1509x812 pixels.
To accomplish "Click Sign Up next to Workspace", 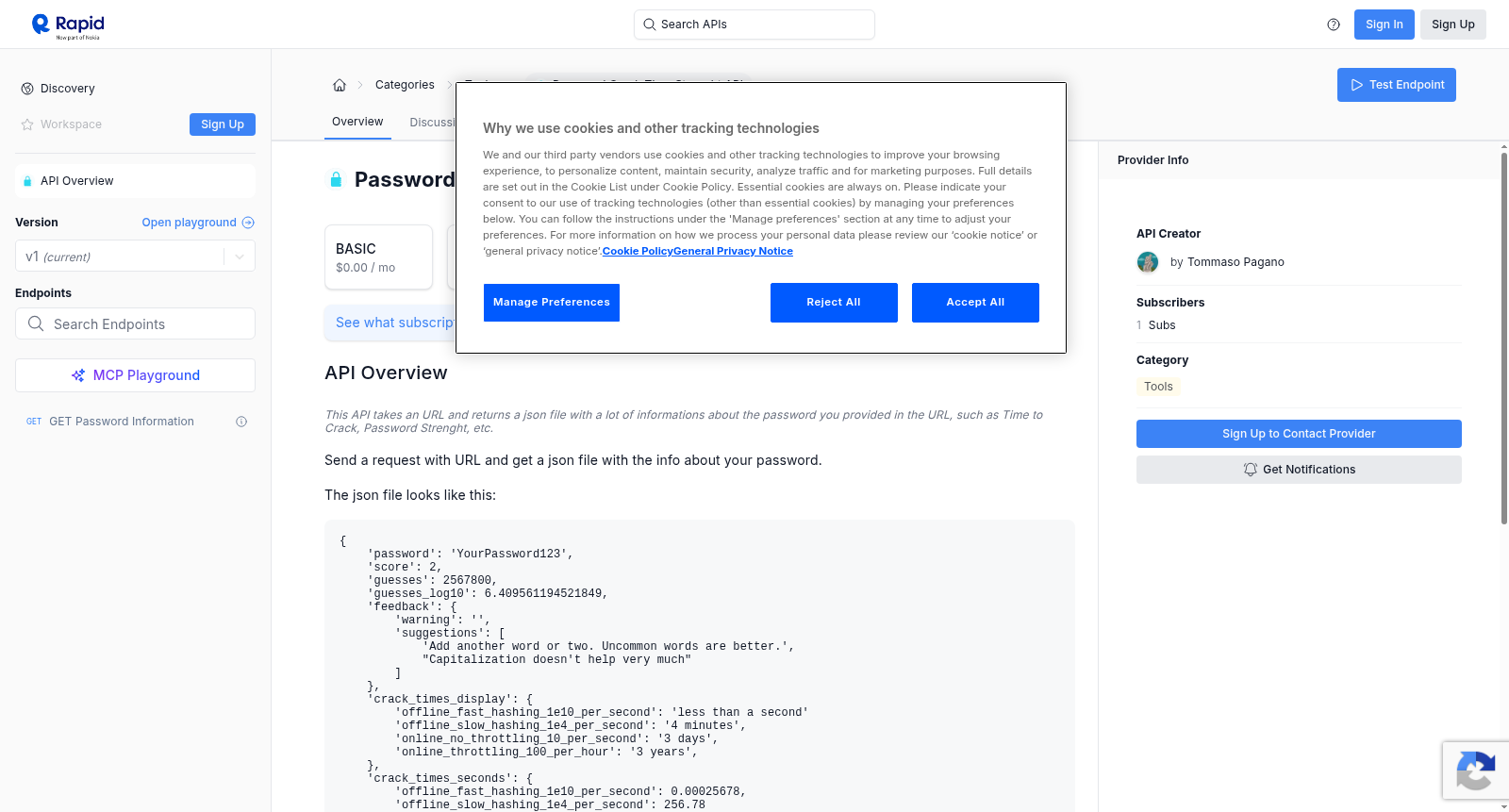I will click(x=223, y=124).
